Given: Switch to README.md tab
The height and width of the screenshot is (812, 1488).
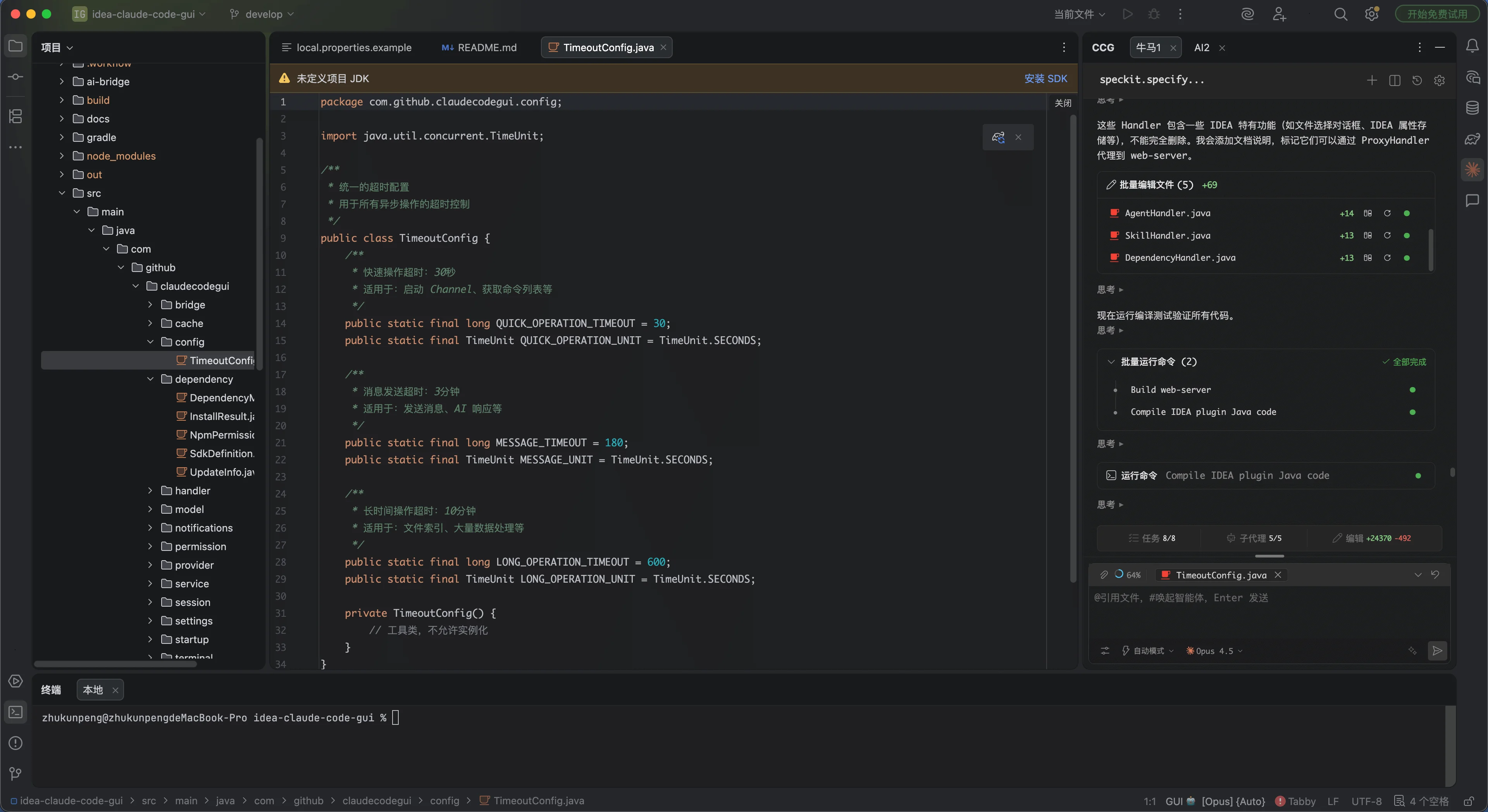Looking at the screenshot, I should click(x=479, y=47).
